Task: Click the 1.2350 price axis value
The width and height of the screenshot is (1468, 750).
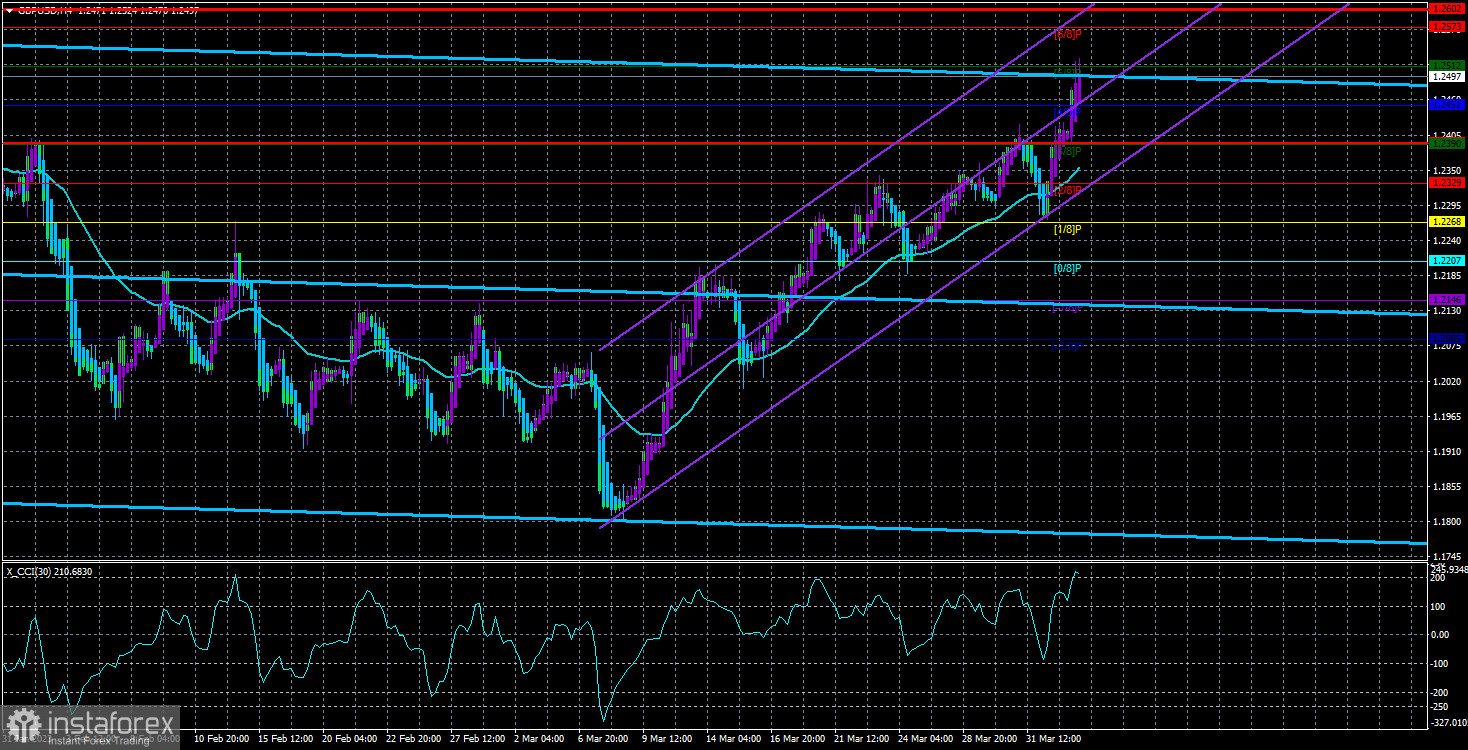Action: coord(1445,170)
